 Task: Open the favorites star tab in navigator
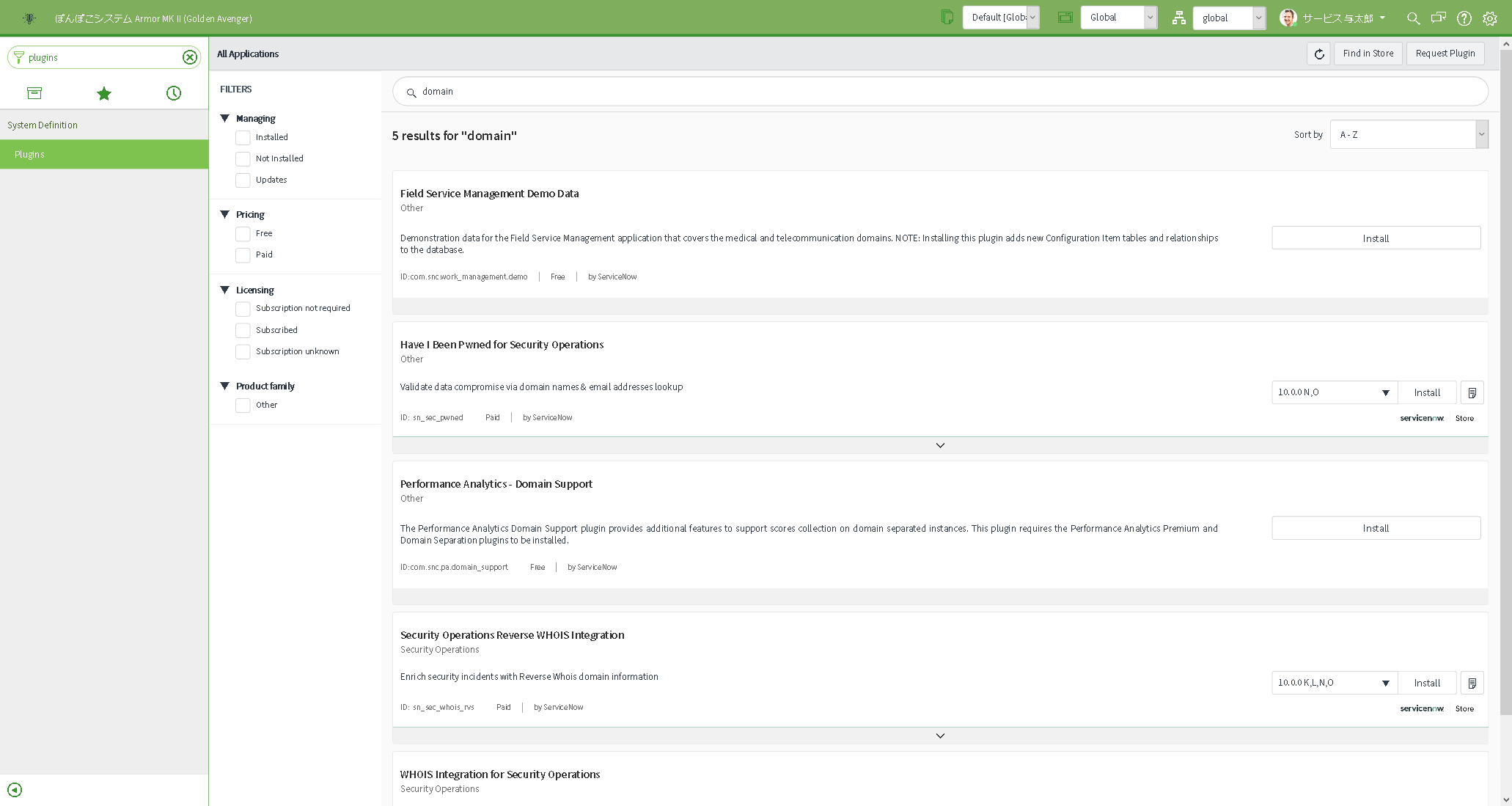(x=103, y=93)
